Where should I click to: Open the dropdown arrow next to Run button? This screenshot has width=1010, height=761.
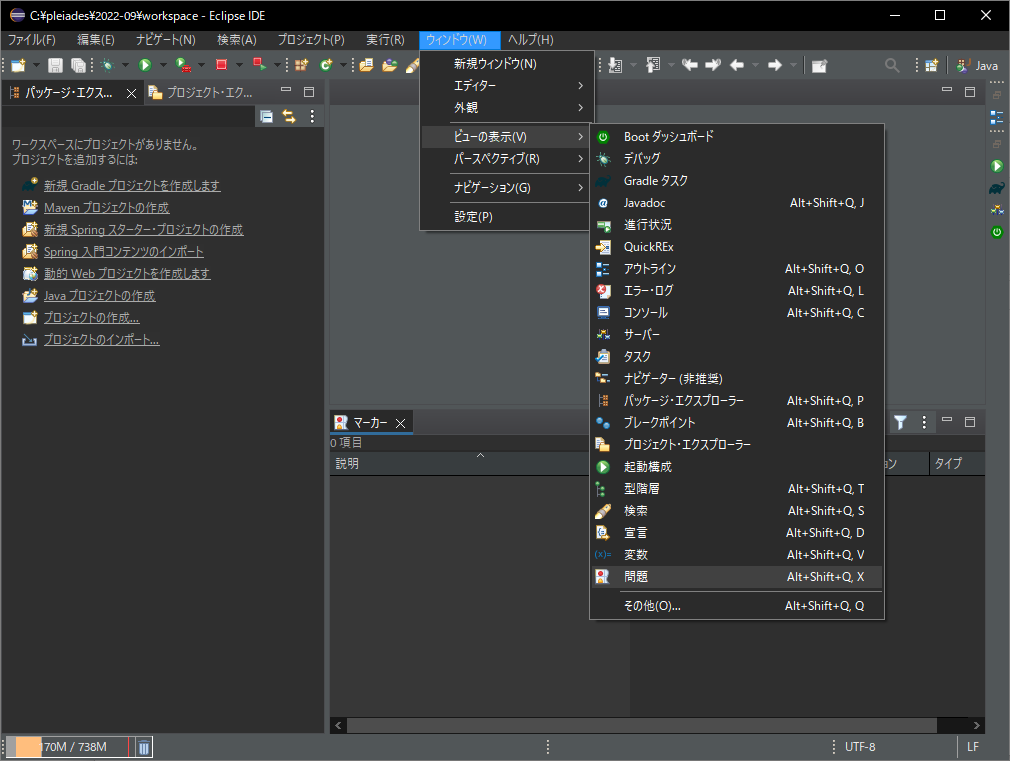tap(163, 65)
